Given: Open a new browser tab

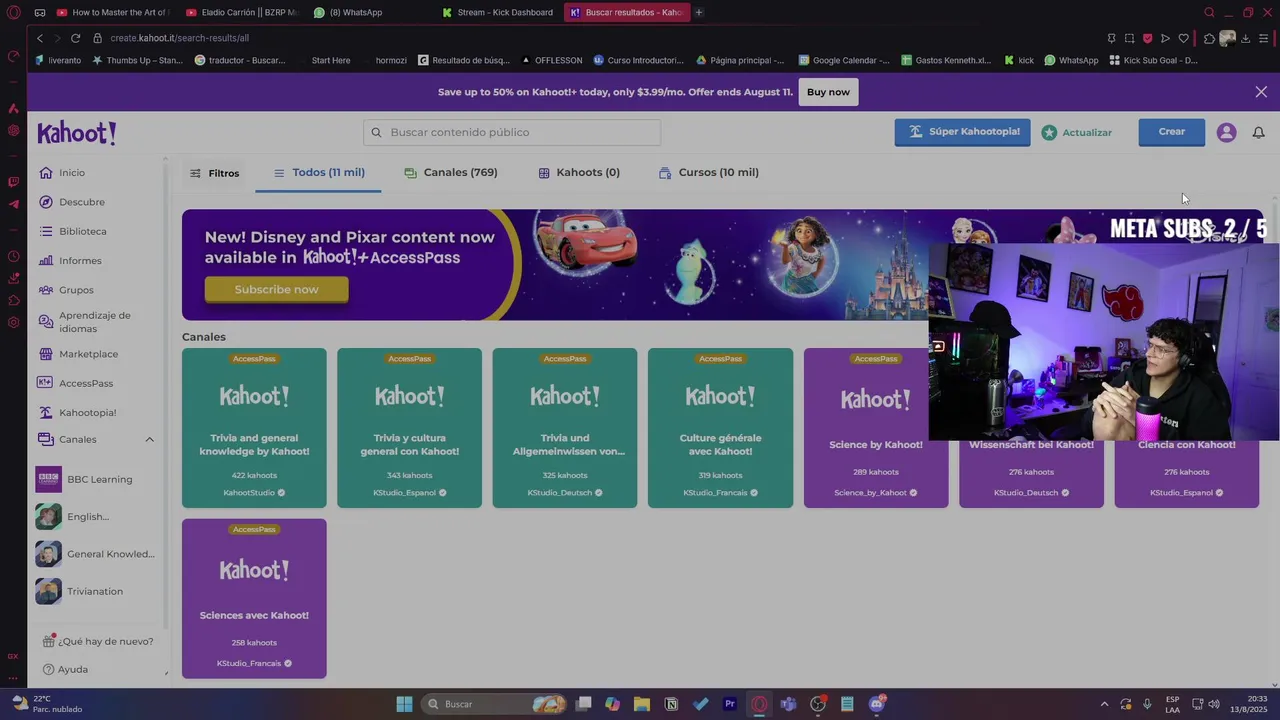Looking at the screenshot, I should tap(699, 12).
